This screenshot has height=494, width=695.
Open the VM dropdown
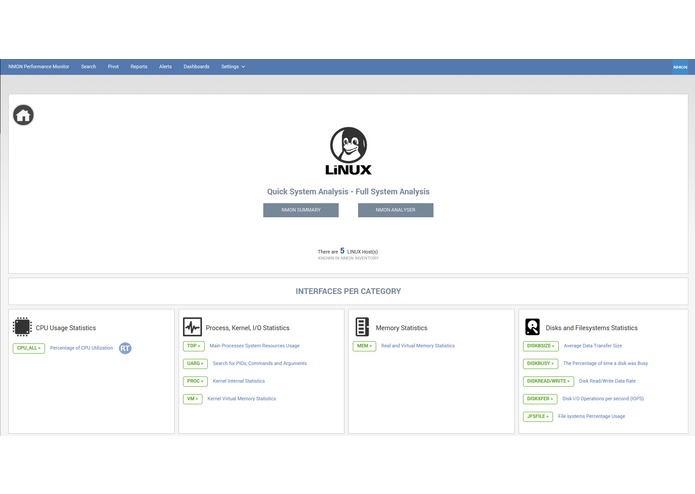(x=192, y=399)
